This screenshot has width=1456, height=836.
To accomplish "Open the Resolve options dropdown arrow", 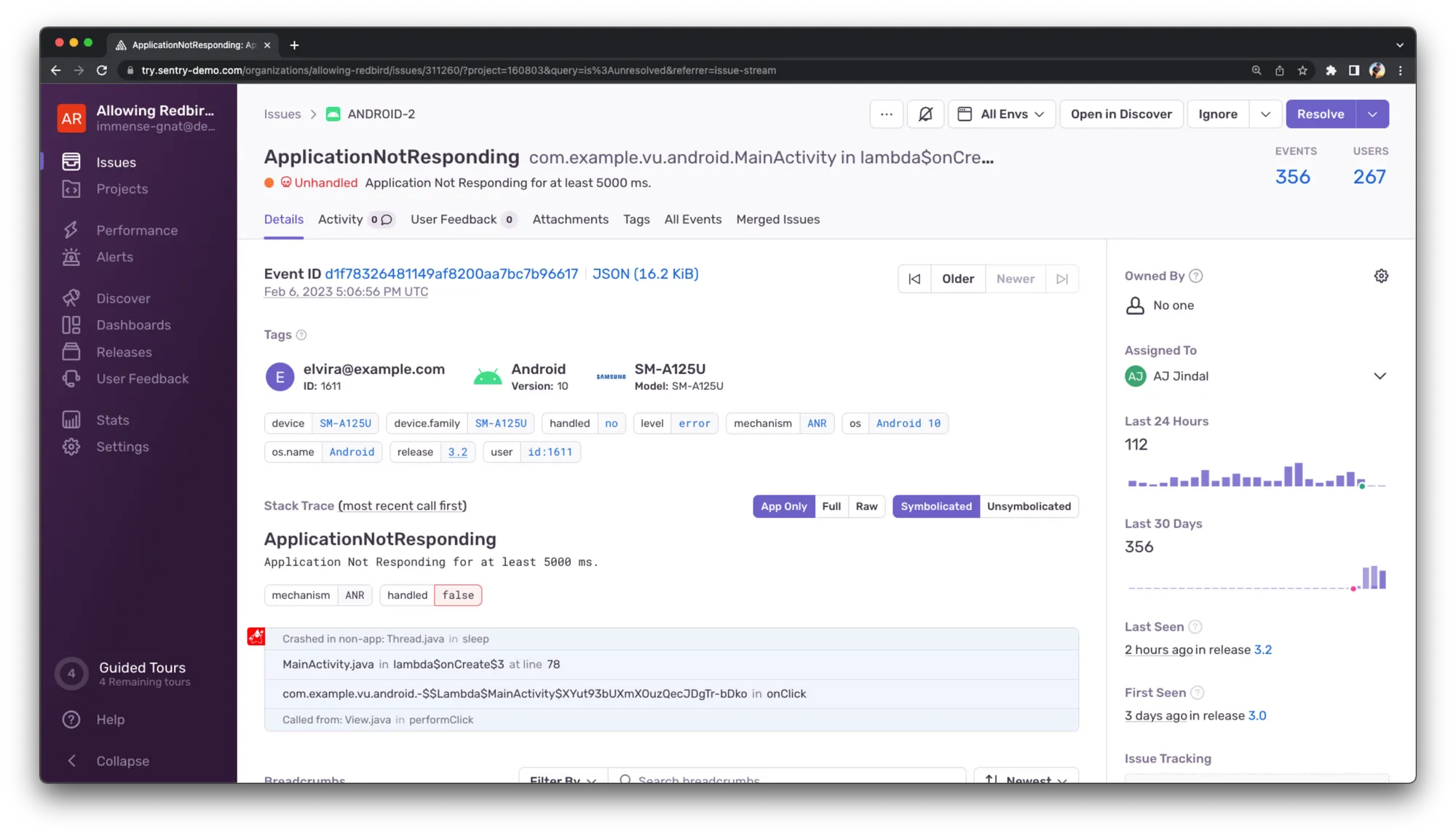I will coord(1372,114).
